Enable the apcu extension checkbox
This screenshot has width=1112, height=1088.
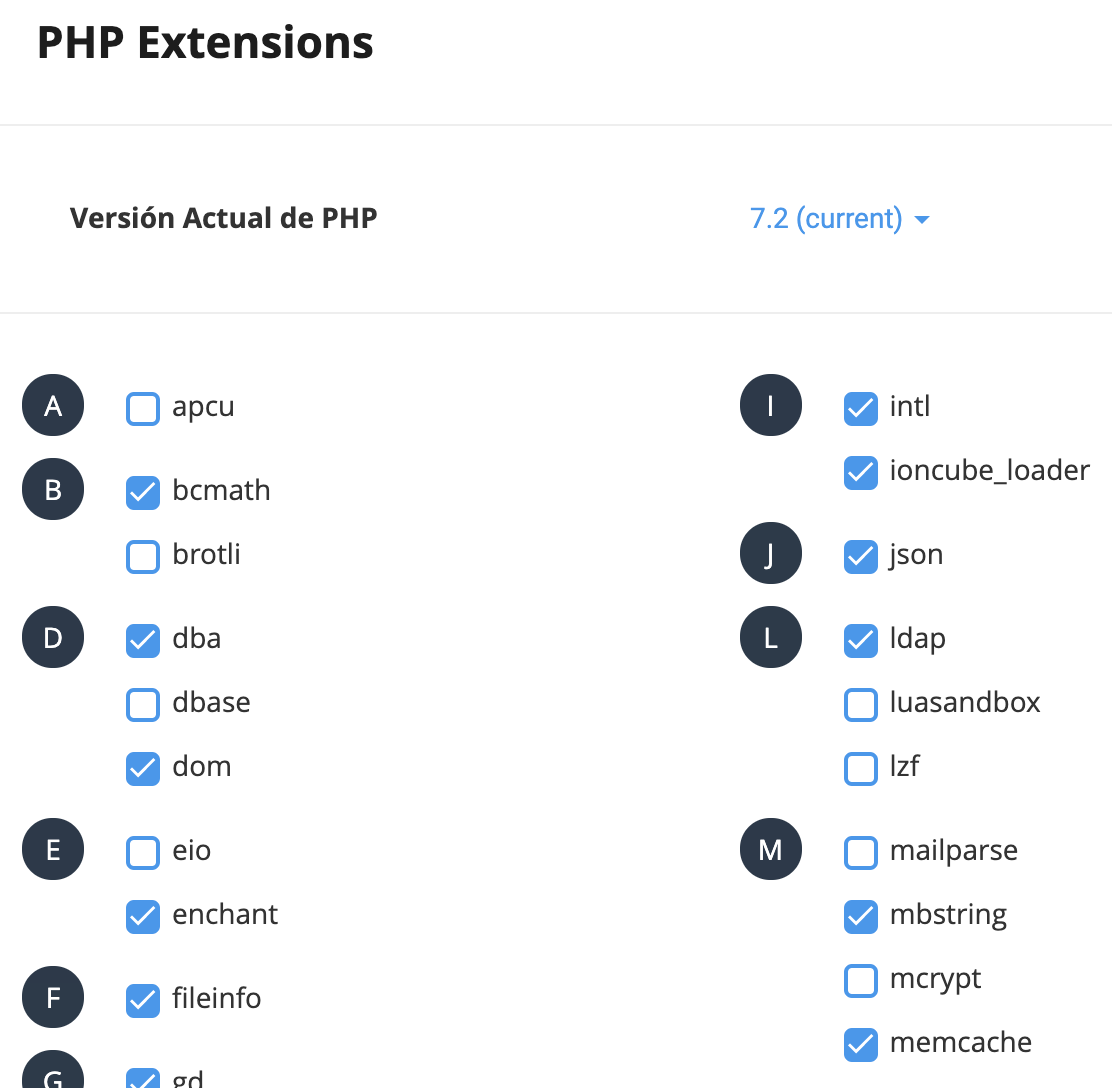[x=143, y=408]
